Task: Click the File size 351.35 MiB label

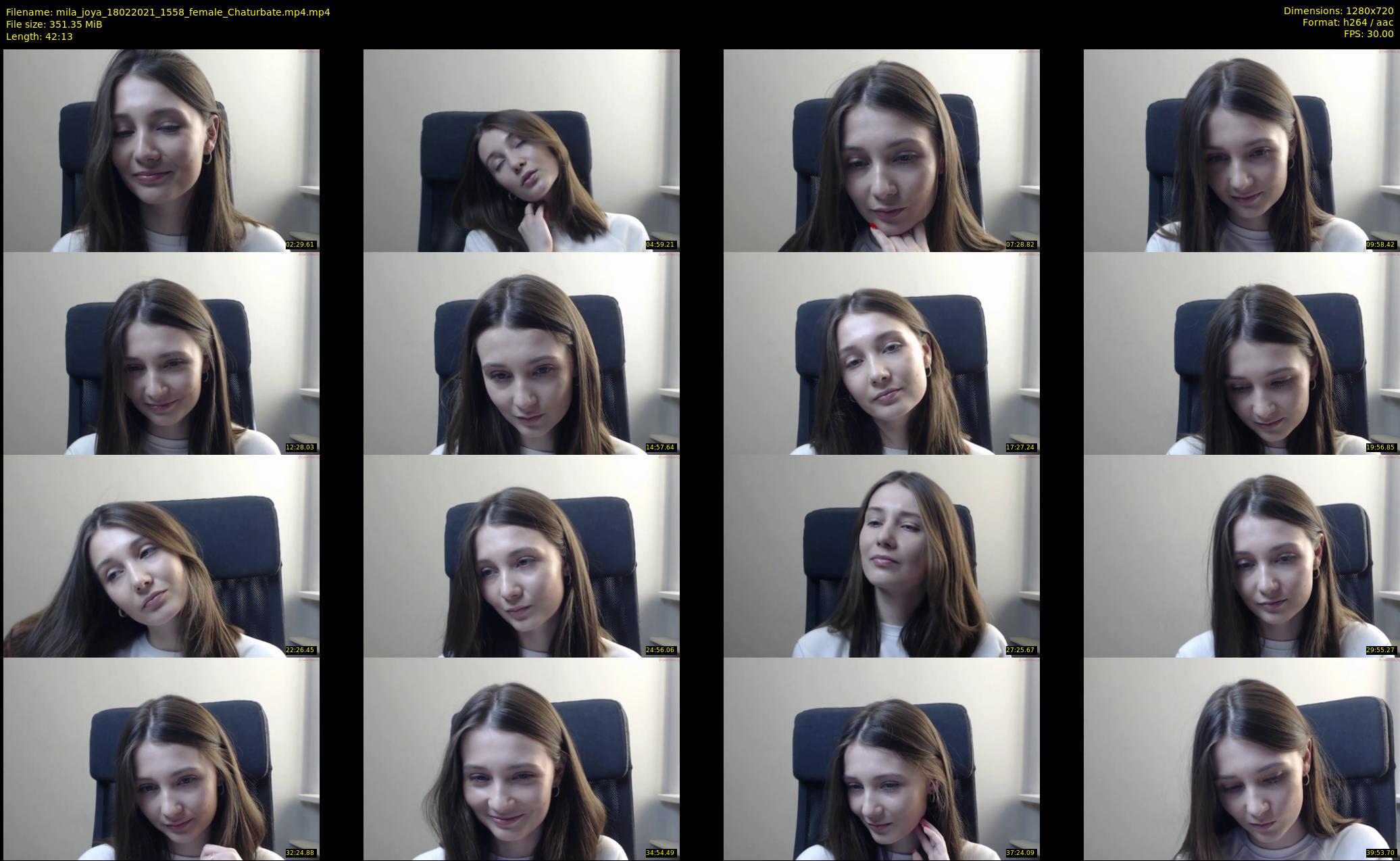Action: pos(54,24)
